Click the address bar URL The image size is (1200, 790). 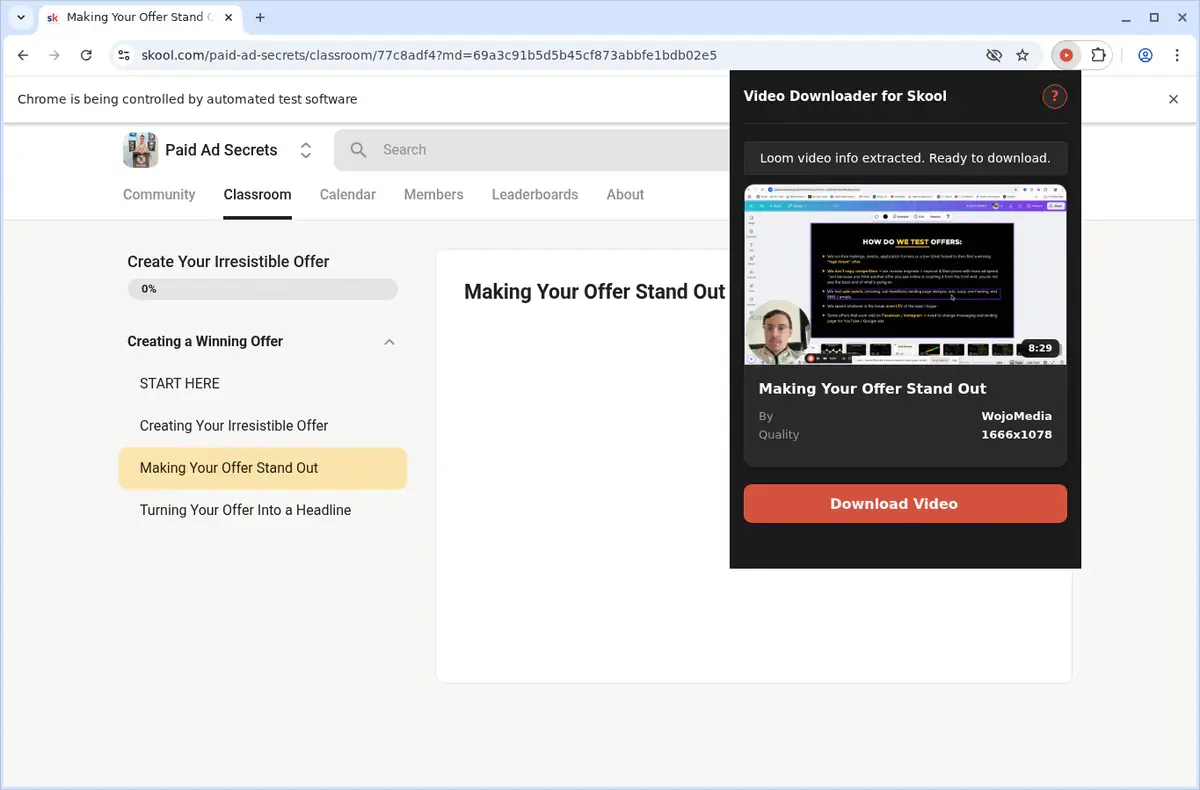coord(429,55)
